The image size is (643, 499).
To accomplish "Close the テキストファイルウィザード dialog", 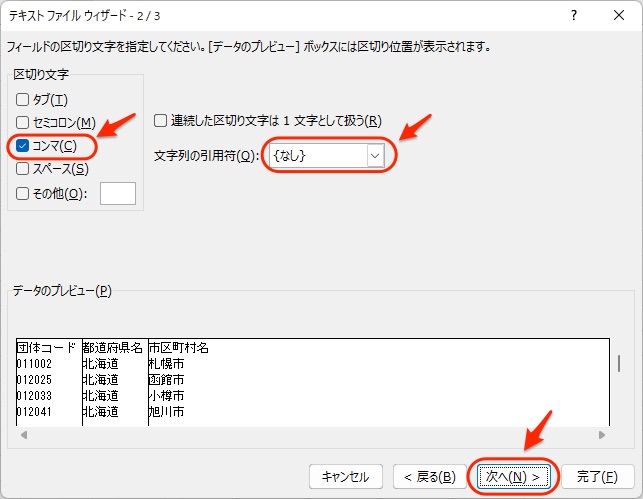I will pos(619,16).
